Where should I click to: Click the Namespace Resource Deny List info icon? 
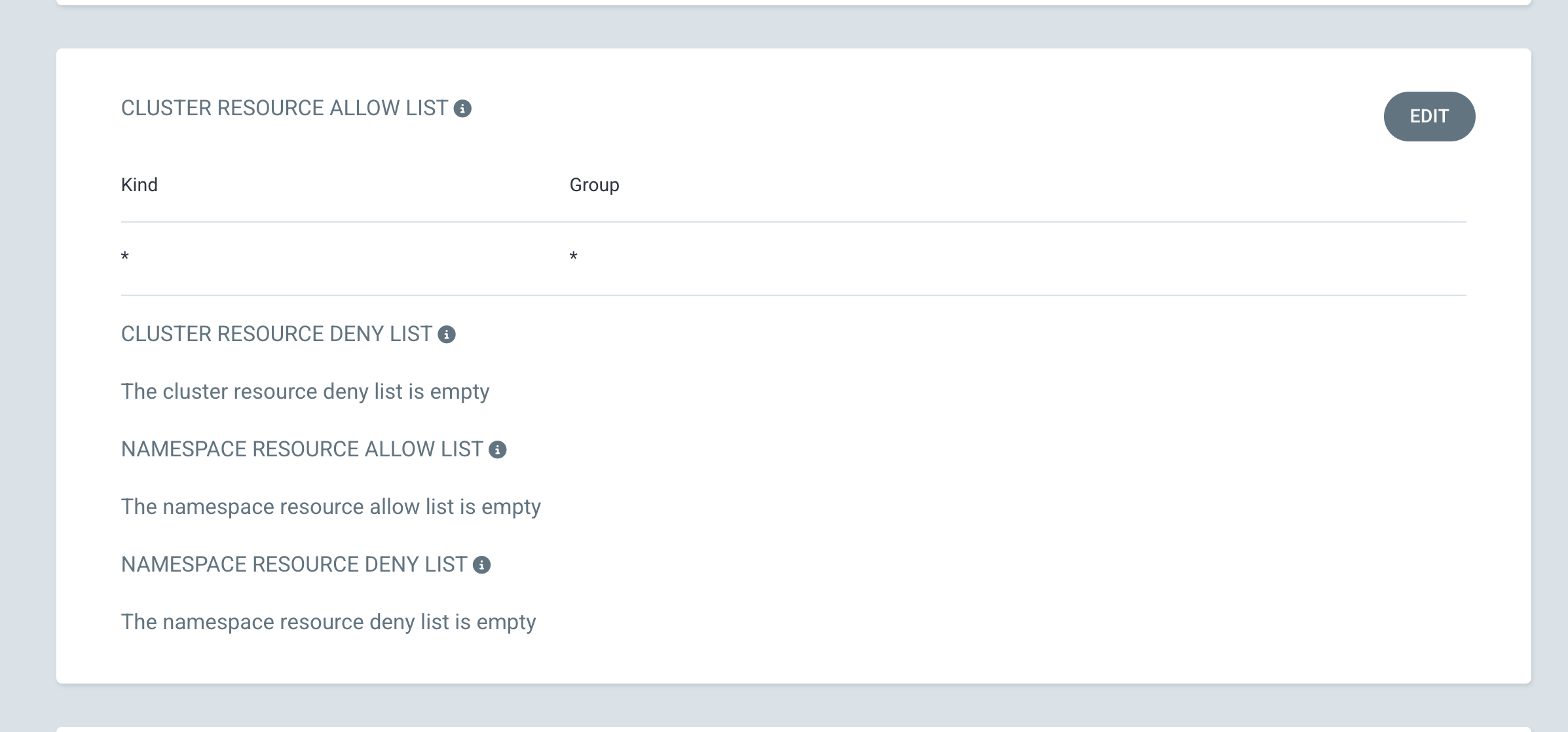(483, 564)
